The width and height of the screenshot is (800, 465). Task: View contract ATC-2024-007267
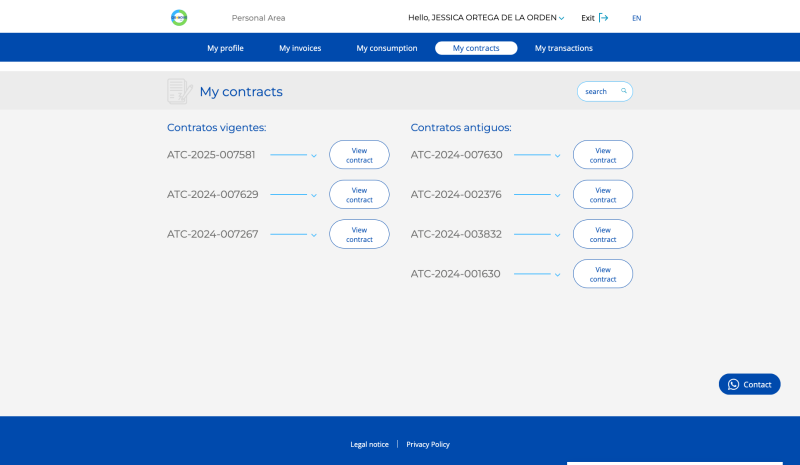359,234
